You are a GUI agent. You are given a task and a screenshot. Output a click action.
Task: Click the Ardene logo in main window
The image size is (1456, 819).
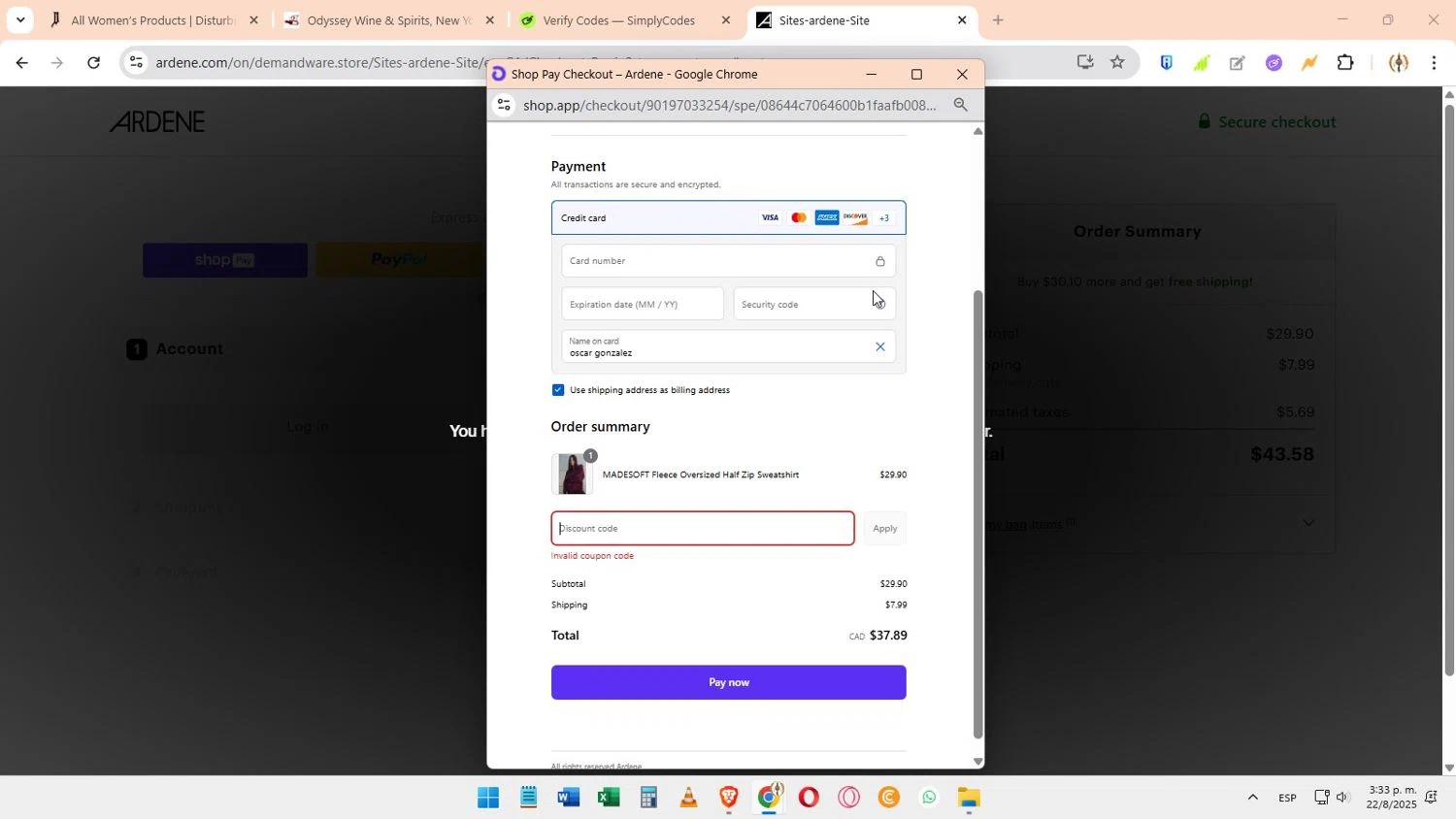tap(157, 121)
